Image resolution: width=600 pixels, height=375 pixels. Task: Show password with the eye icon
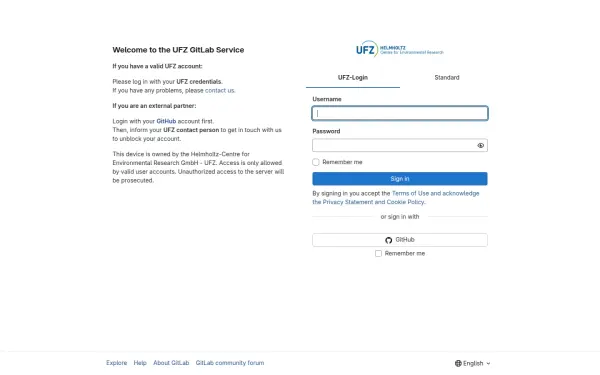click(481, 145)
